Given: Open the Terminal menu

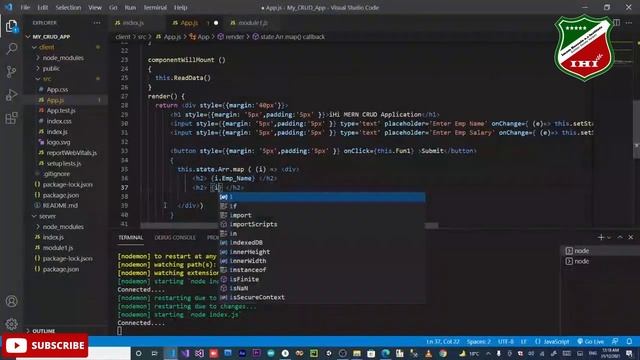Looking at the screenshot, I should click(155, 7).
